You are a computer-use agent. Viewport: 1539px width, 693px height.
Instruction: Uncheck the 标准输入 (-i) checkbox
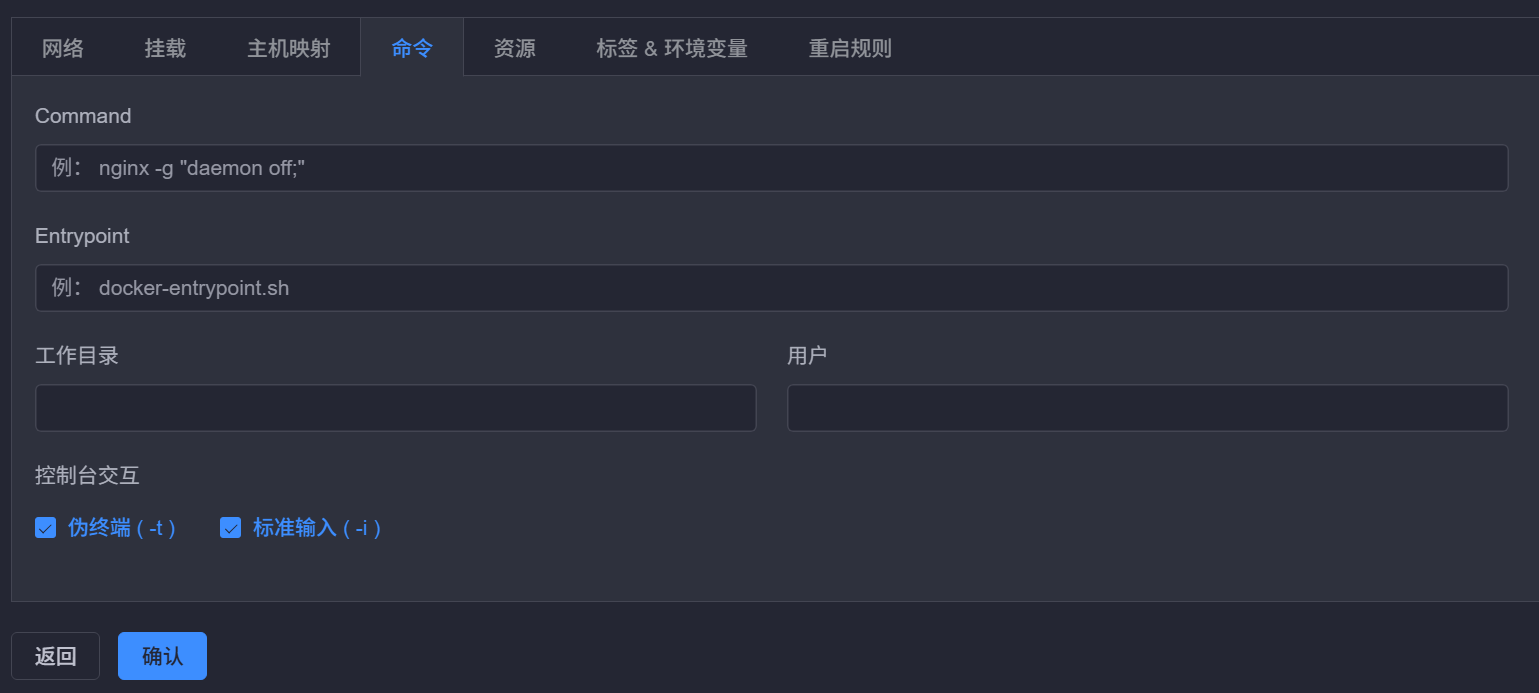pos(230,528)
